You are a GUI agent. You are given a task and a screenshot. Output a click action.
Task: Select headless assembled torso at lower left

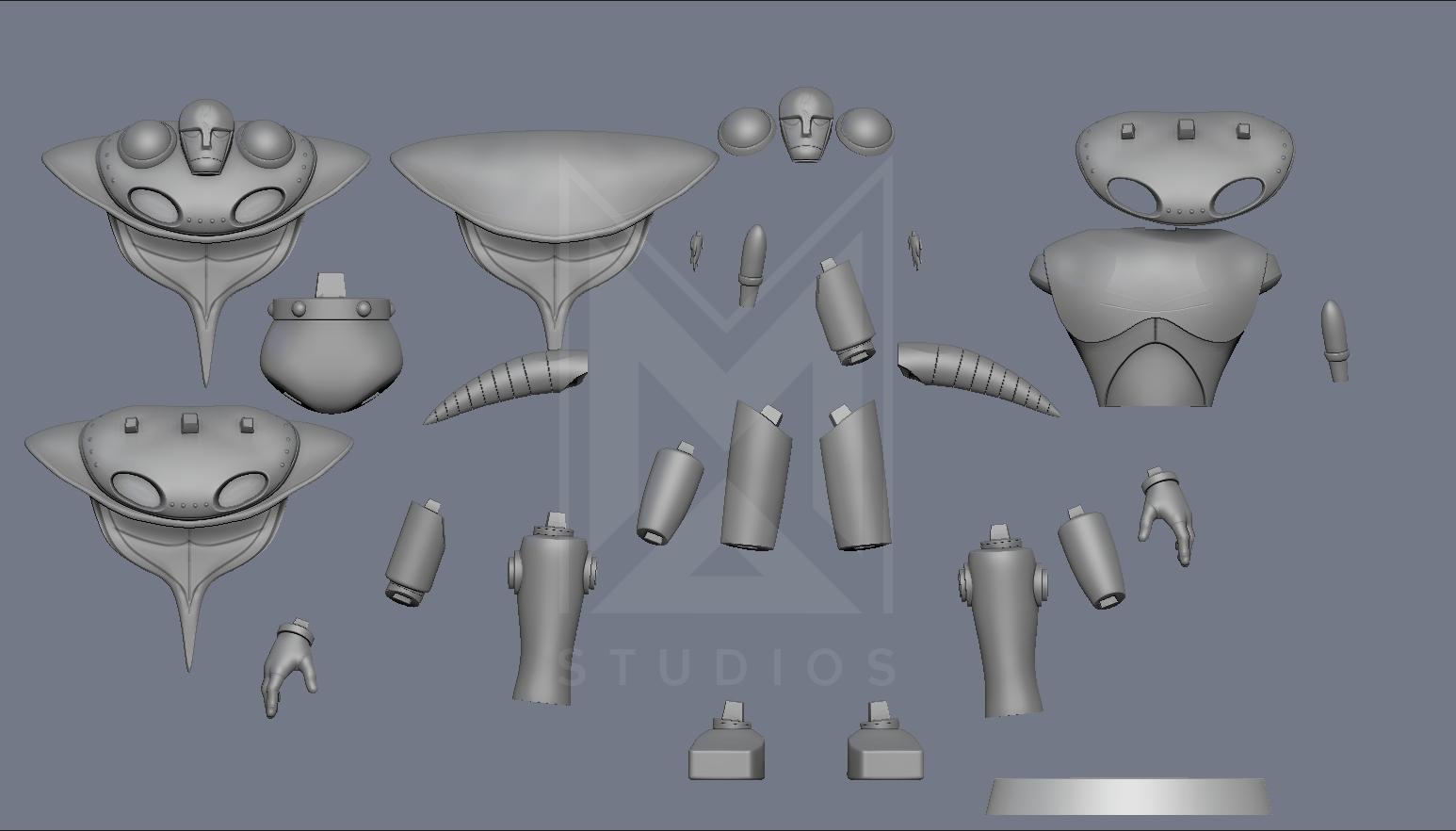click(x=188, y=509)
